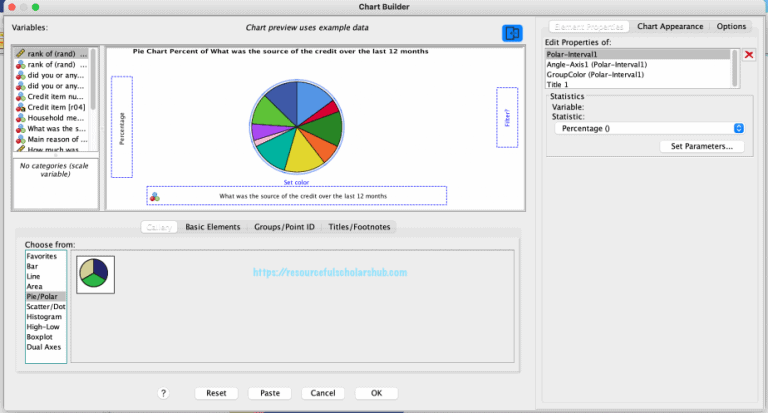The image size is (768, 413).
Task: Click the 'Credit item [r04]' variable icon
Action: [x=20, y=105]
